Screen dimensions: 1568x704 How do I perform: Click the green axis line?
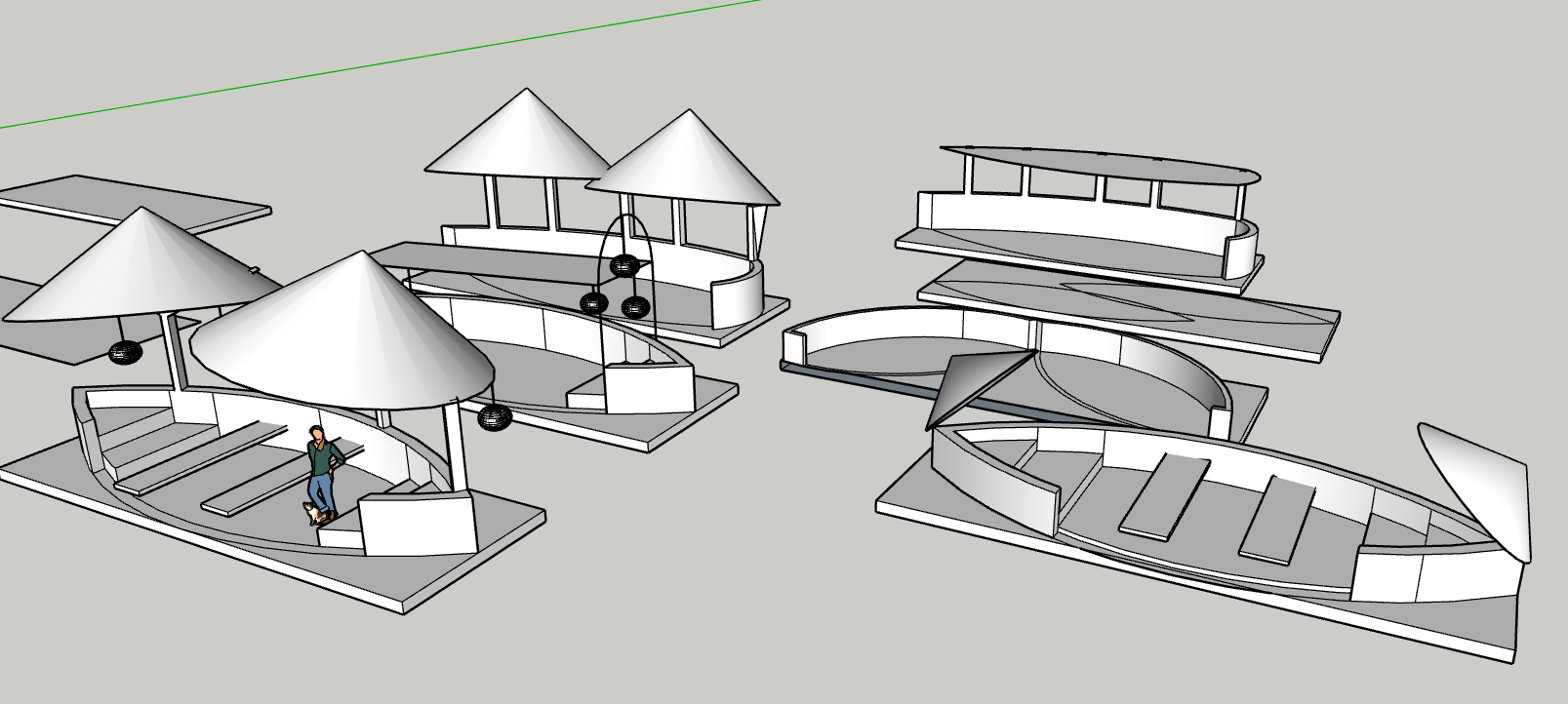pos(380,63)
